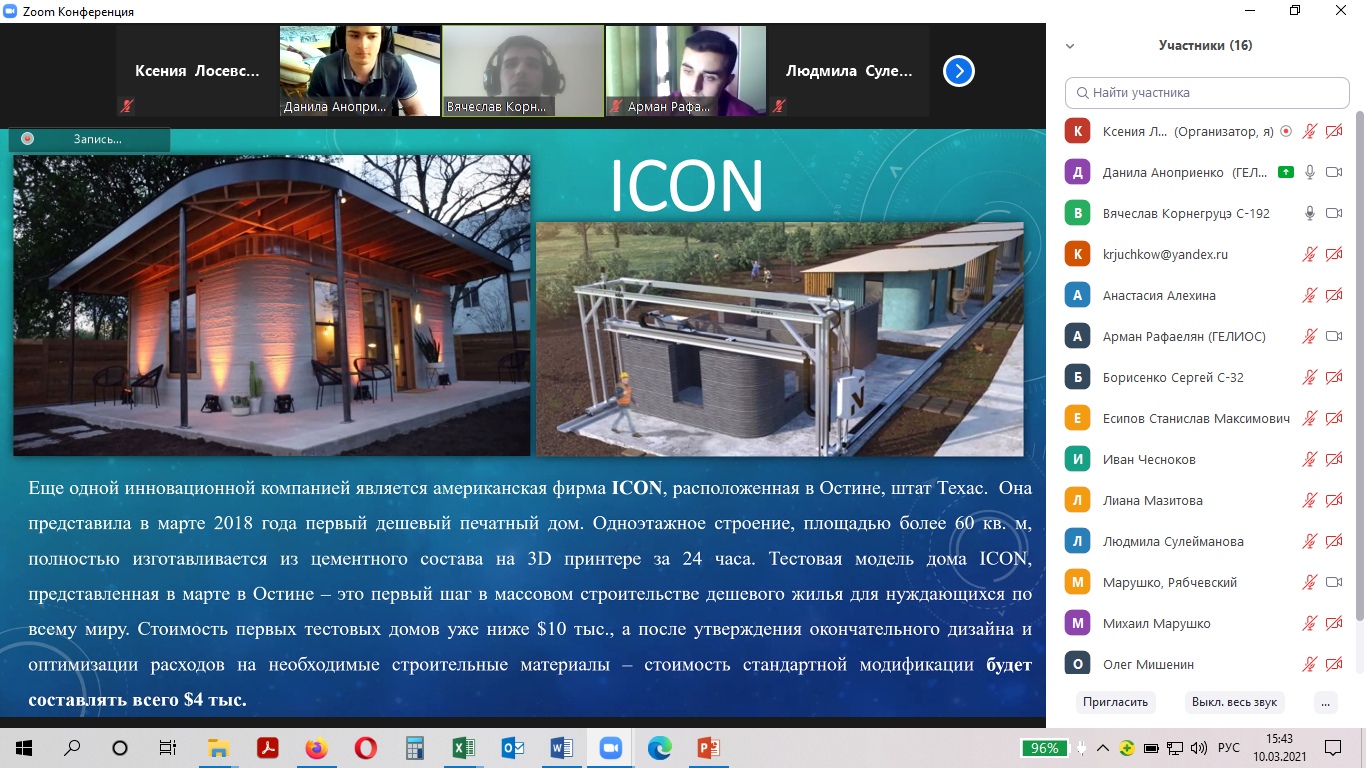
Task: Unmute Арман Рафаелян (ГЕЛИОС)
Action: pyautogui.click(x=1309, y=336)
